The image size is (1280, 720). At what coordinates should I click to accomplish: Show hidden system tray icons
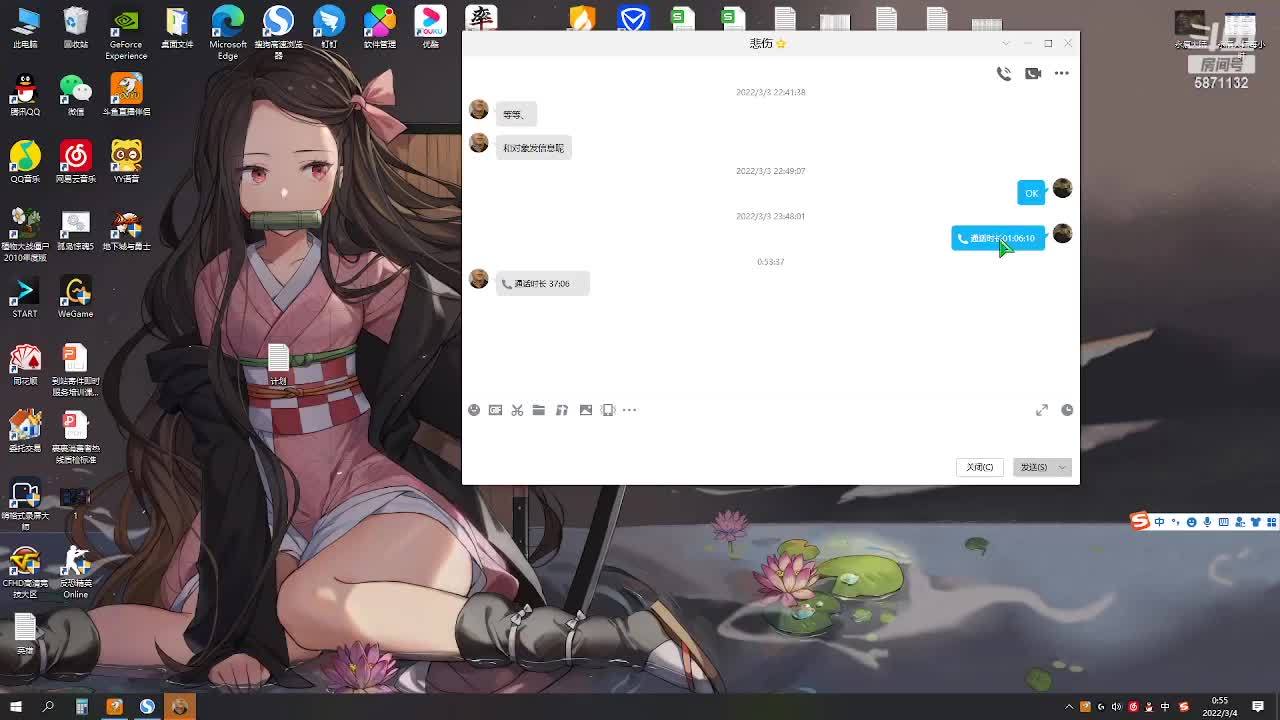pyautogui.click(x=1069, y=707)
